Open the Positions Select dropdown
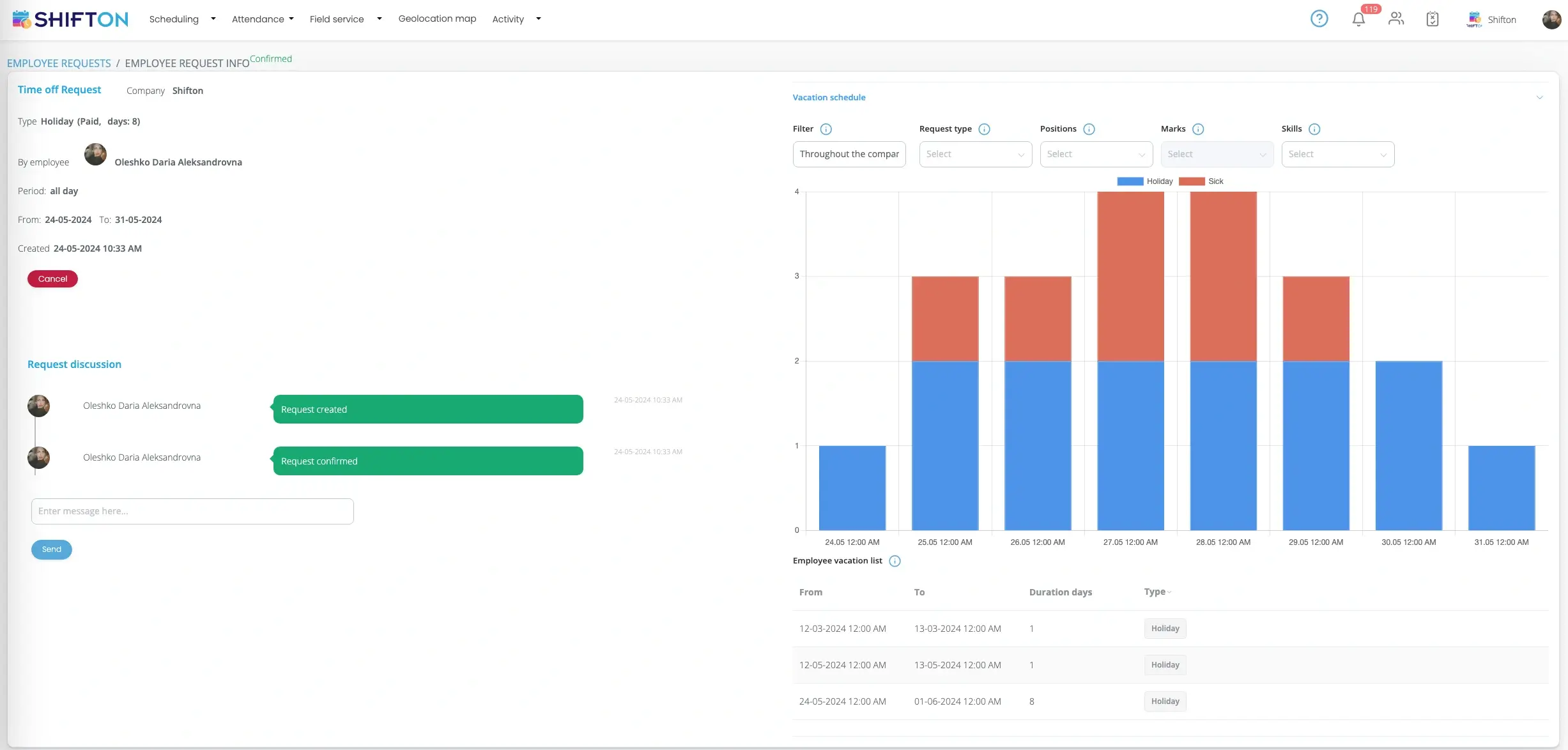The width and height of the screenshot is (1568, 750). (1096, 154)
